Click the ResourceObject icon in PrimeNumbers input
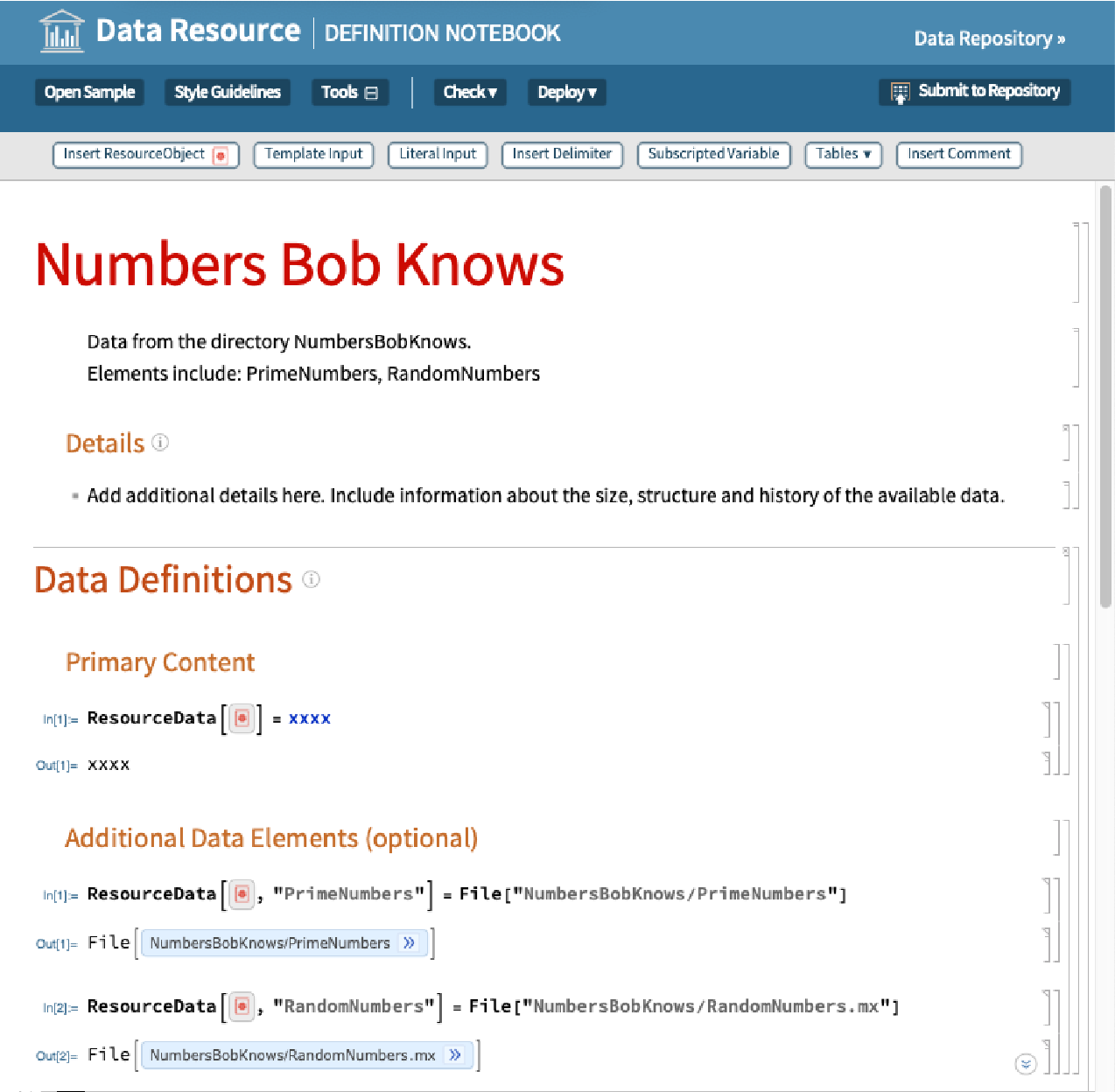The image size is (1115, 1092). (x=242, y=894)
